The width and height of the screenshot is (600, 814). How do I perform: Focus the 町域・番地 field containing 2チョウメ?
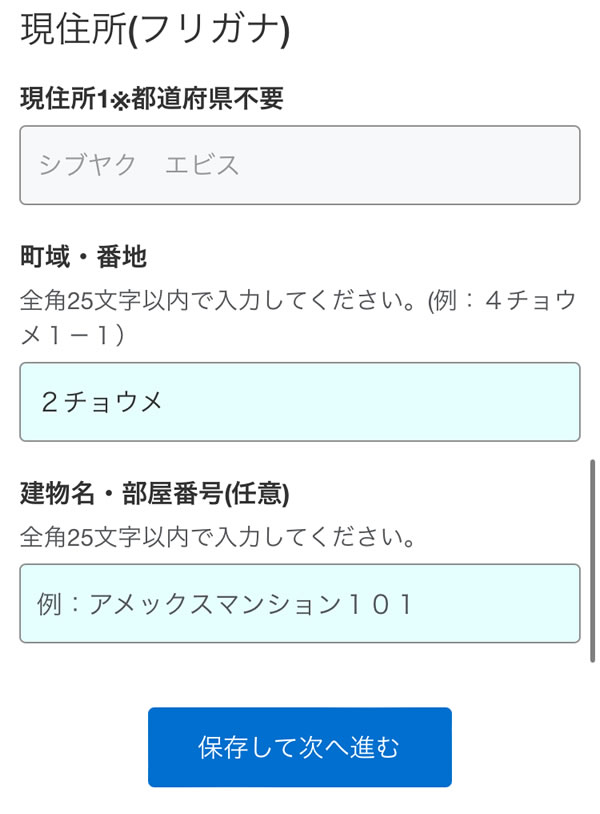click(x=299, y=402)
